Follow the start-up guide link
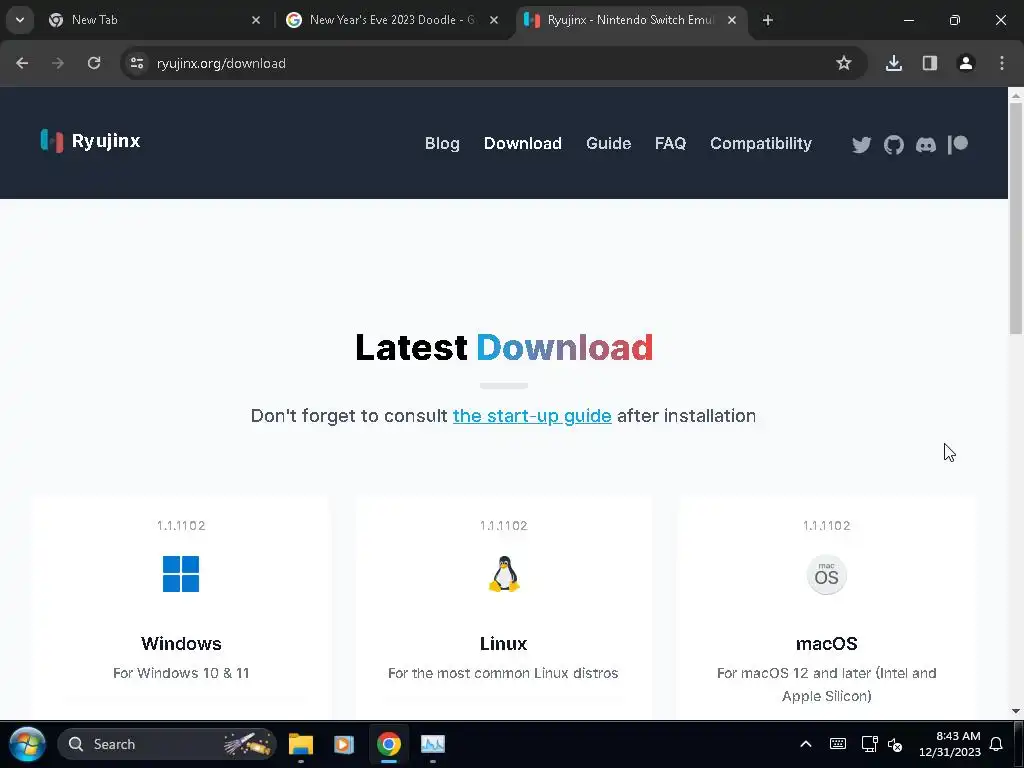The width and height of the screenshot is (1024, 768). pyautogui.click(x=532, y=416)
